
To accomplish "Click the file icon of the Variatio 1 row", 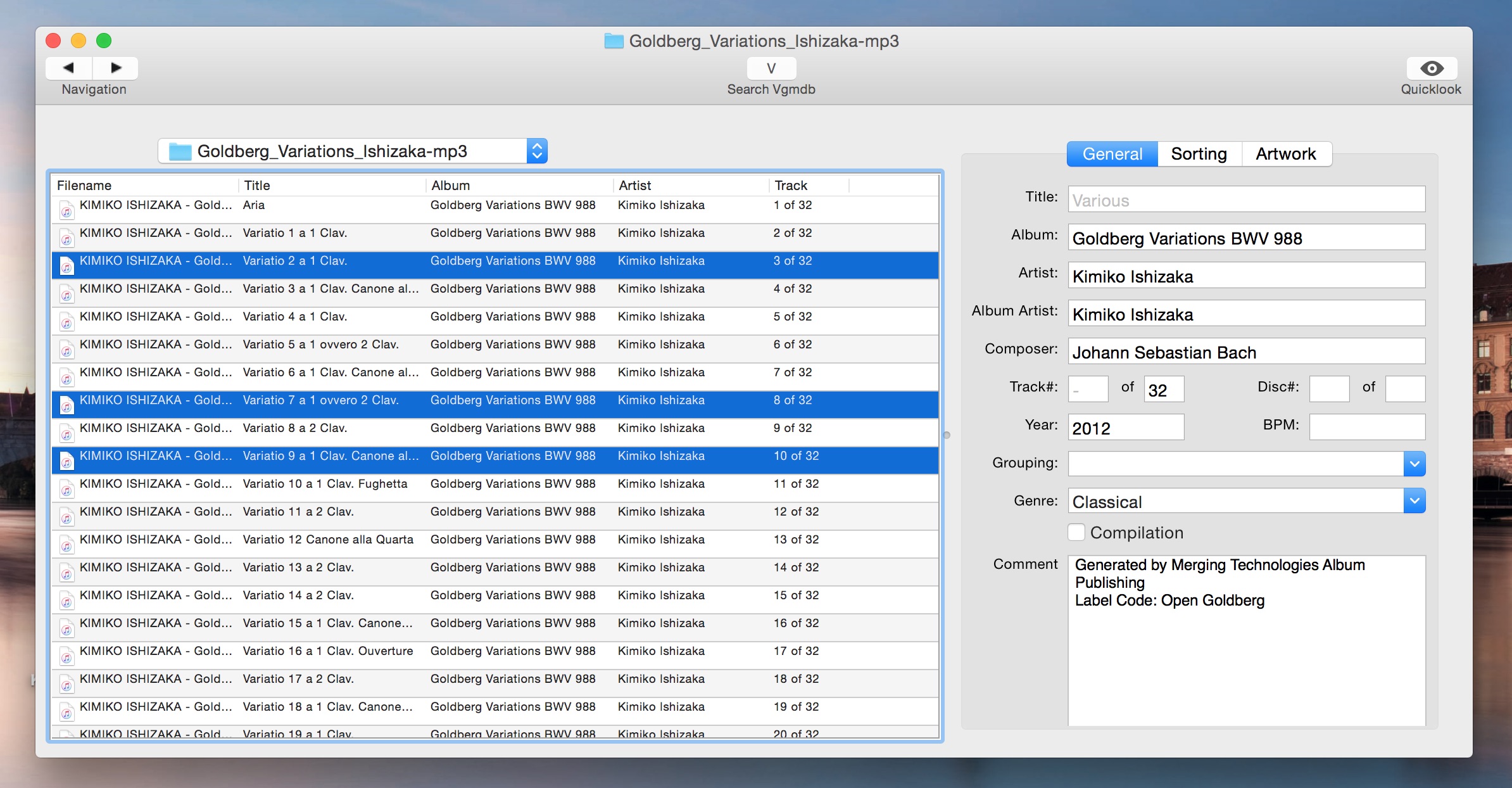I will tap(66, 238).
